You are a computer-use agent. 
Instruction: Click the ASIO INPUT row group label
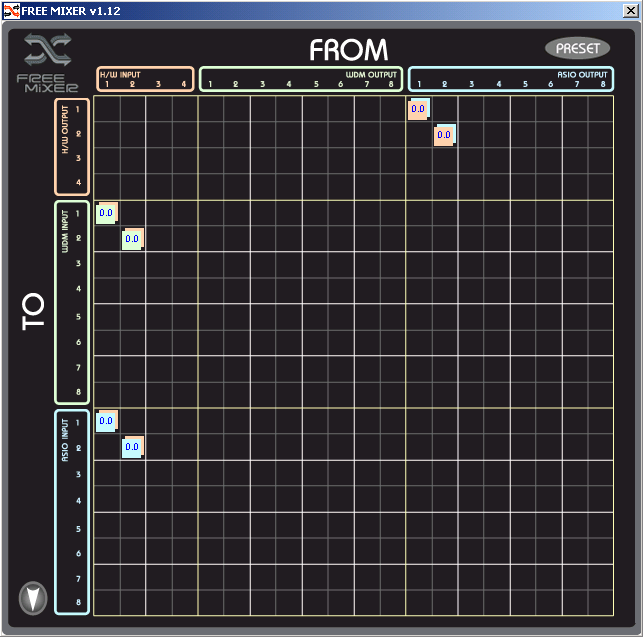[x=66, y=447]
